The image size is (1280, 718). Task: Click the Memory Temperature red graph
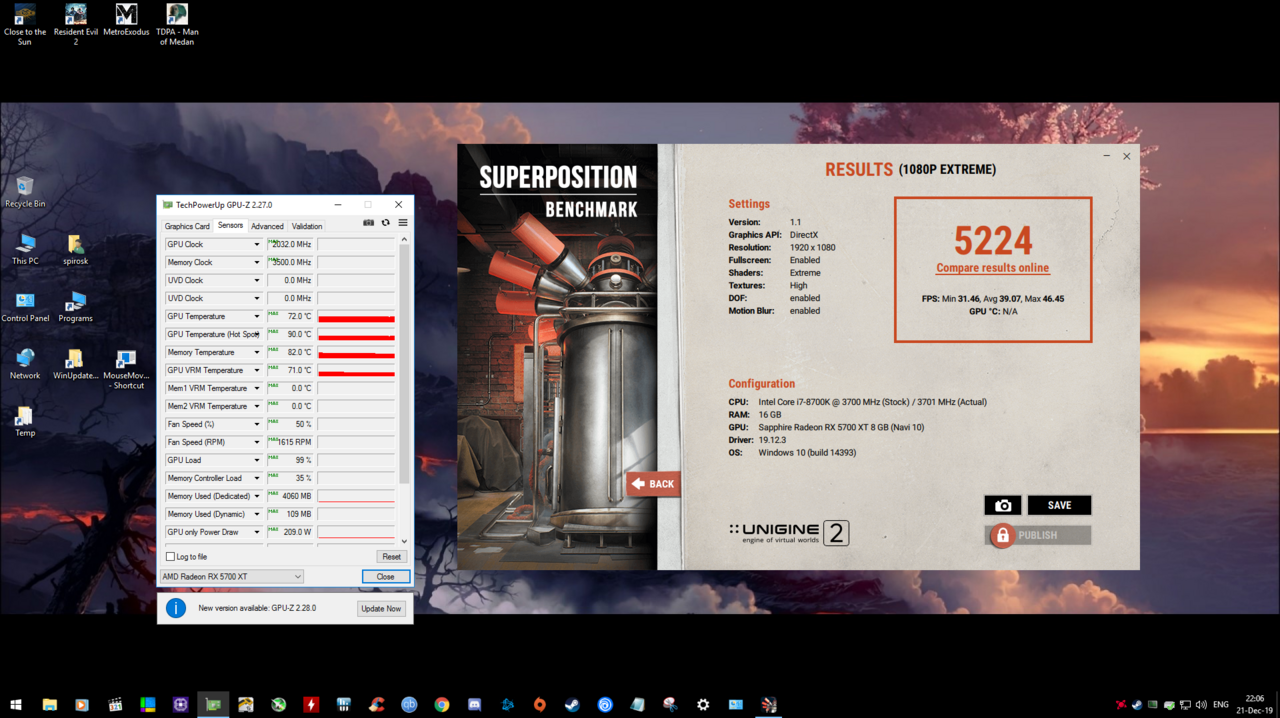tap(356, 352)
